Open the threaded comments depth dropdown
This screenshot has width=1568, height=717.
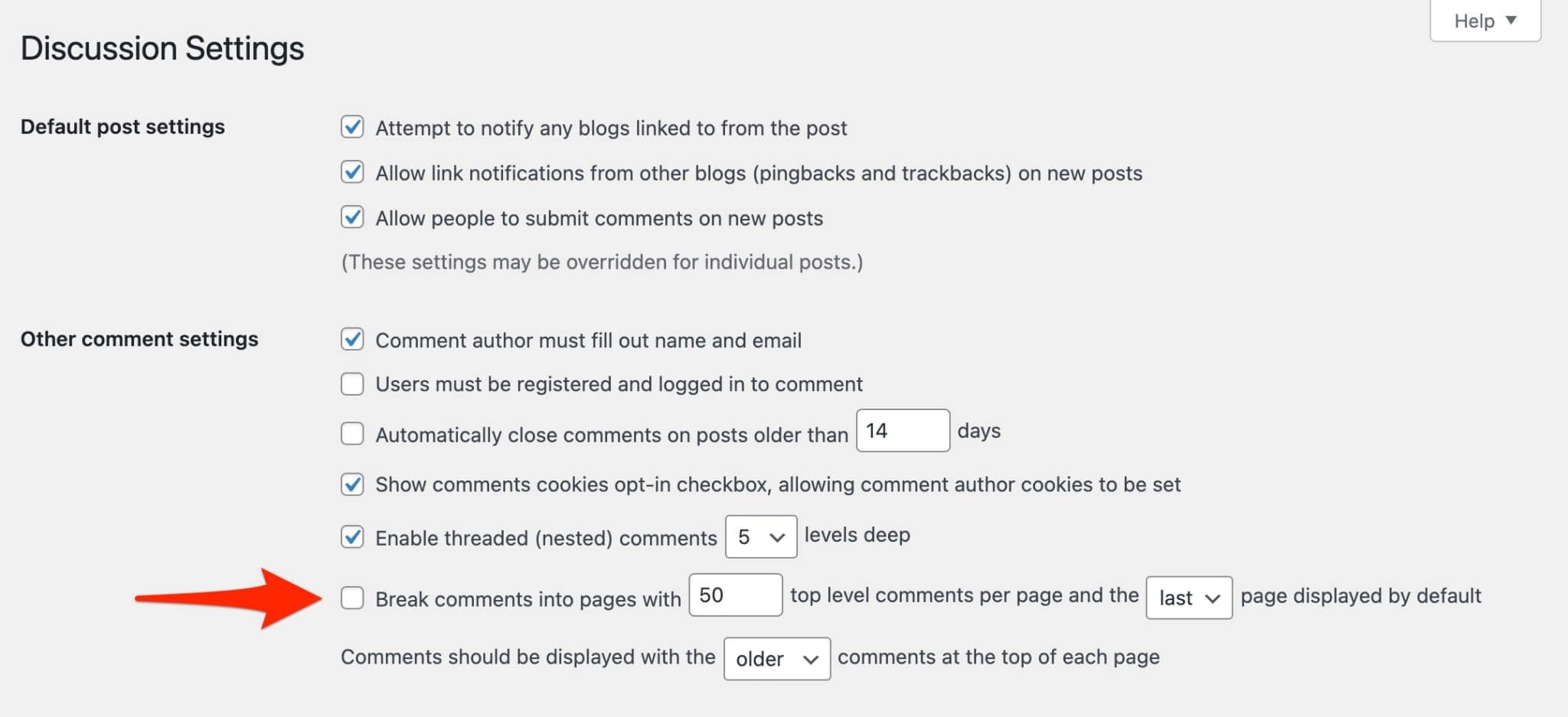(x=760, y=537)
